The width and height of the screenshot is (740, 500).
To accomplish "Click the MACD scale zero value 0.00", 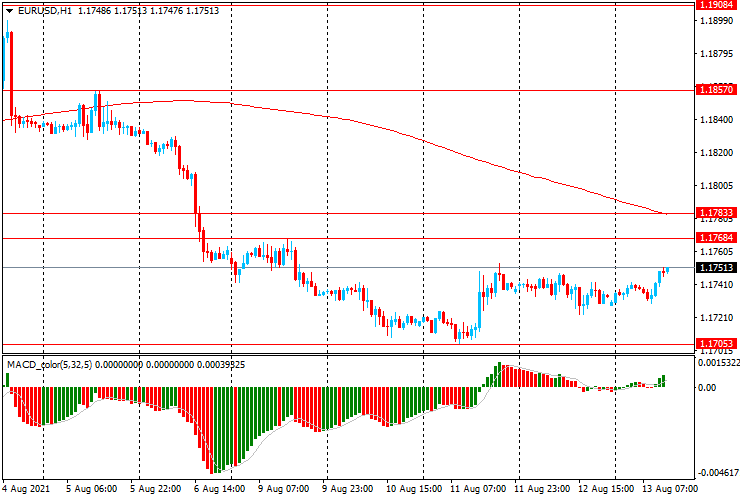I will click(x=707, y=388).
